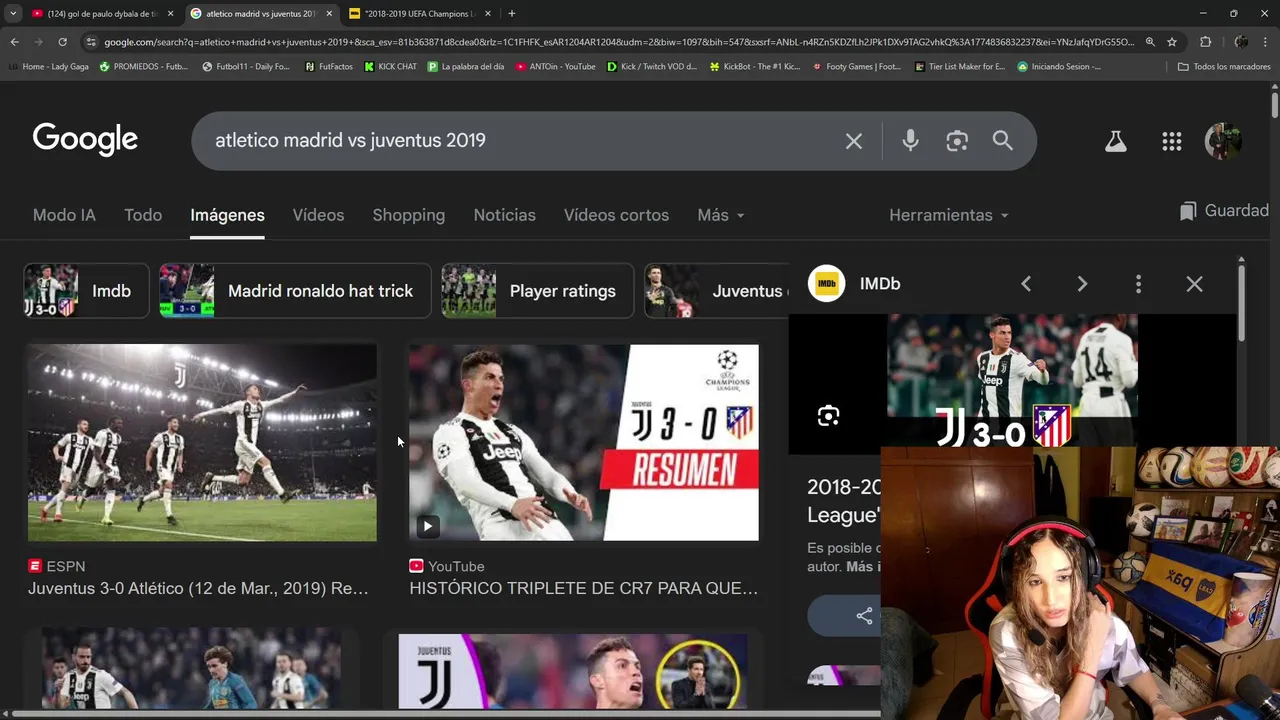The image size is (1280, 720).
Task: Expand the Herramientas tools dropdown
Action: [949, 215]
